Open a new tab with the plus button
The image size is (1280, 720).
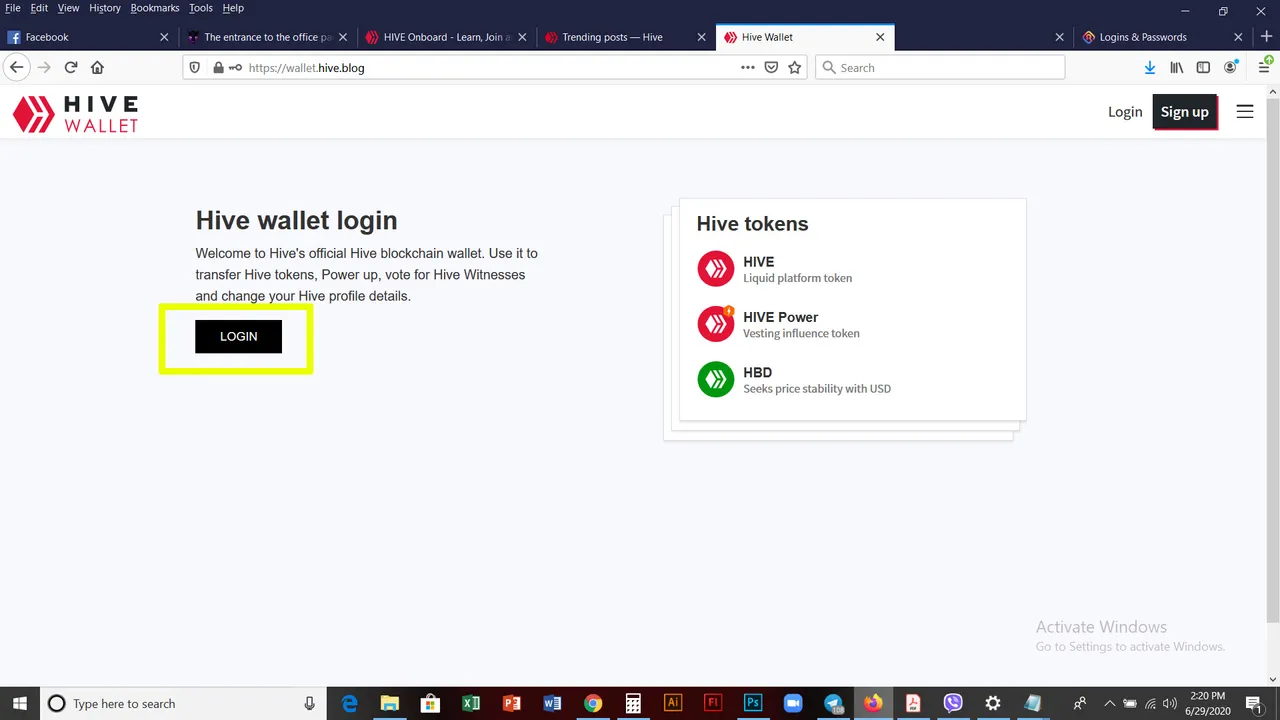(x=1266, y=37)
